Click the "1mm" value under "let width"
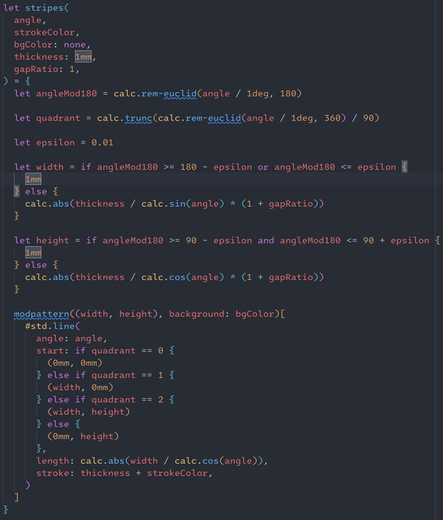 pos(33,179)
